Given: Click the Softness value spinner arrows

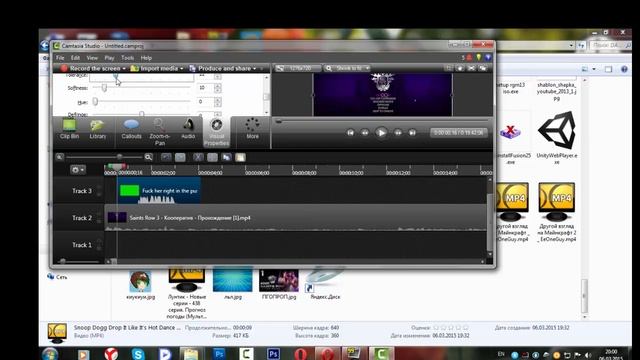Looking at the screenshot, I should [x=218, y=88].
